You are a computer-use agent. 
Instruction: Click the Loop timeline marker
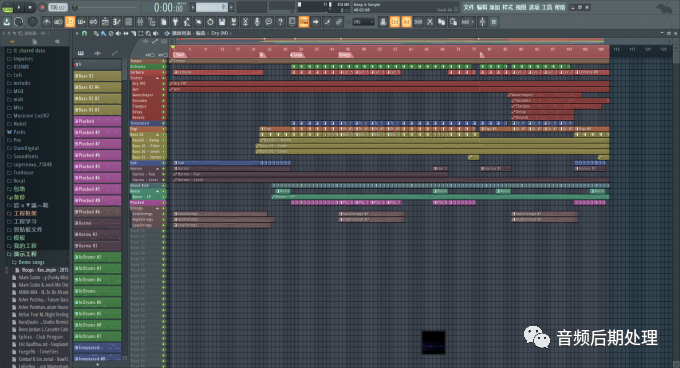pos(298,55)
